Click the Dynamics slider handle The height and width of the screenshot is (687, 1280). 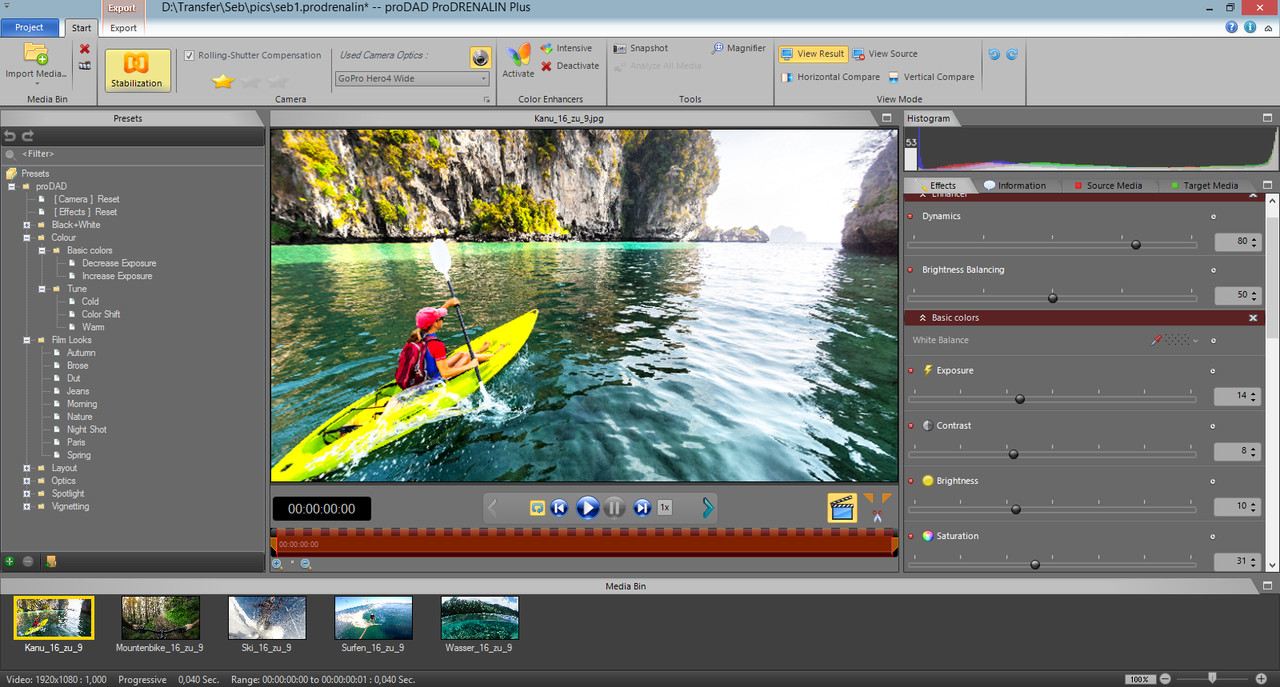pyautogui.click(x=1135, y=244)
